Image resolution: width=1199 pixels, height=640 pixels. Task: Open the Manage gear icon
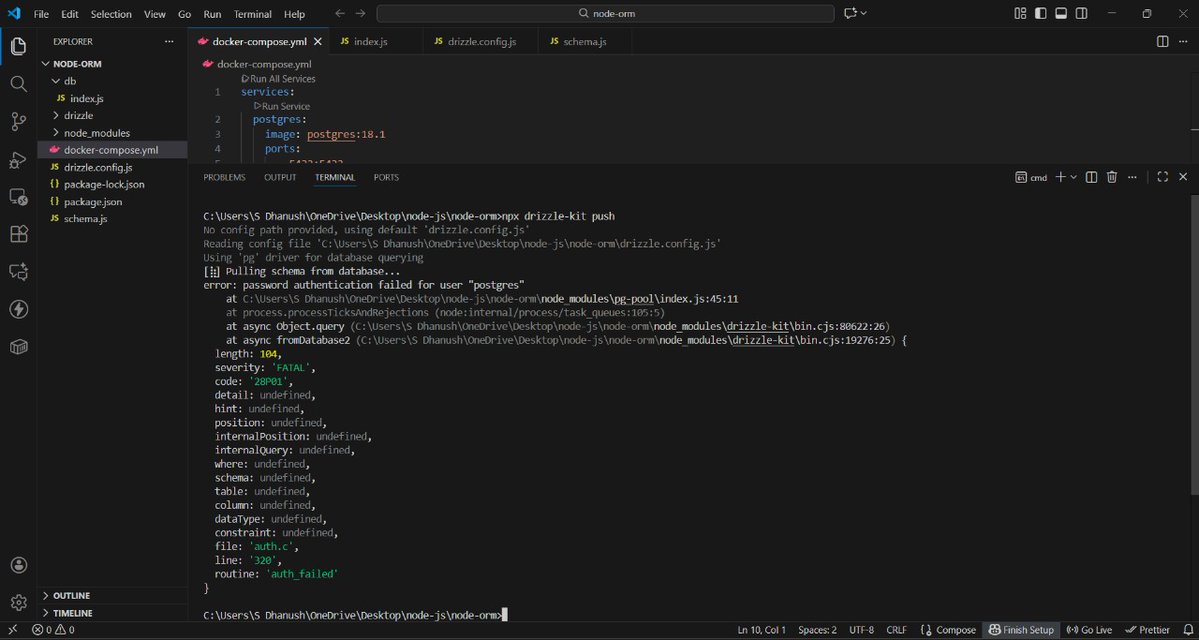pyautogui.click(x=18, y=602)
